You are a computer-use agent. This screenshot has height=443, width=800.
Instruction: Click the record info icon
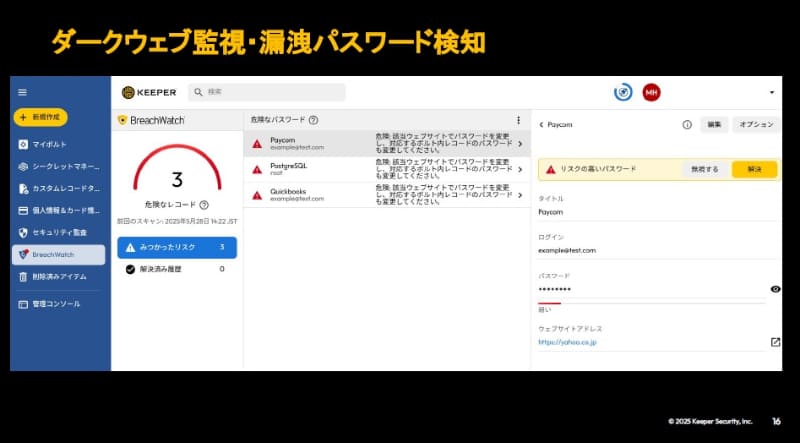[x=687, y=125]
